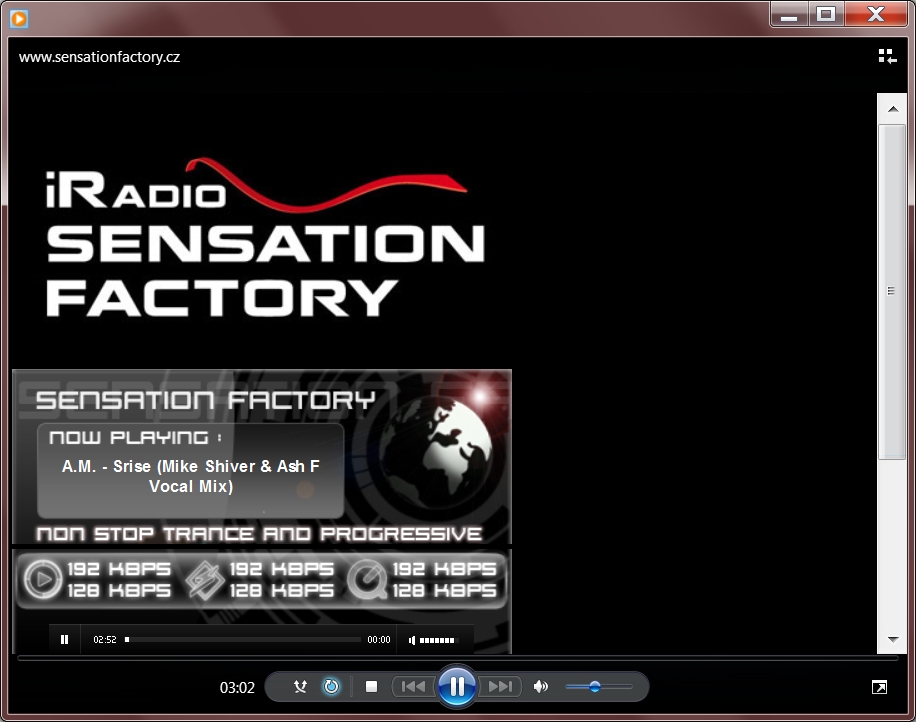This screenshot has width=916, height=722.
Task: Adjust the blue volume slider
Action: point(599,687)
